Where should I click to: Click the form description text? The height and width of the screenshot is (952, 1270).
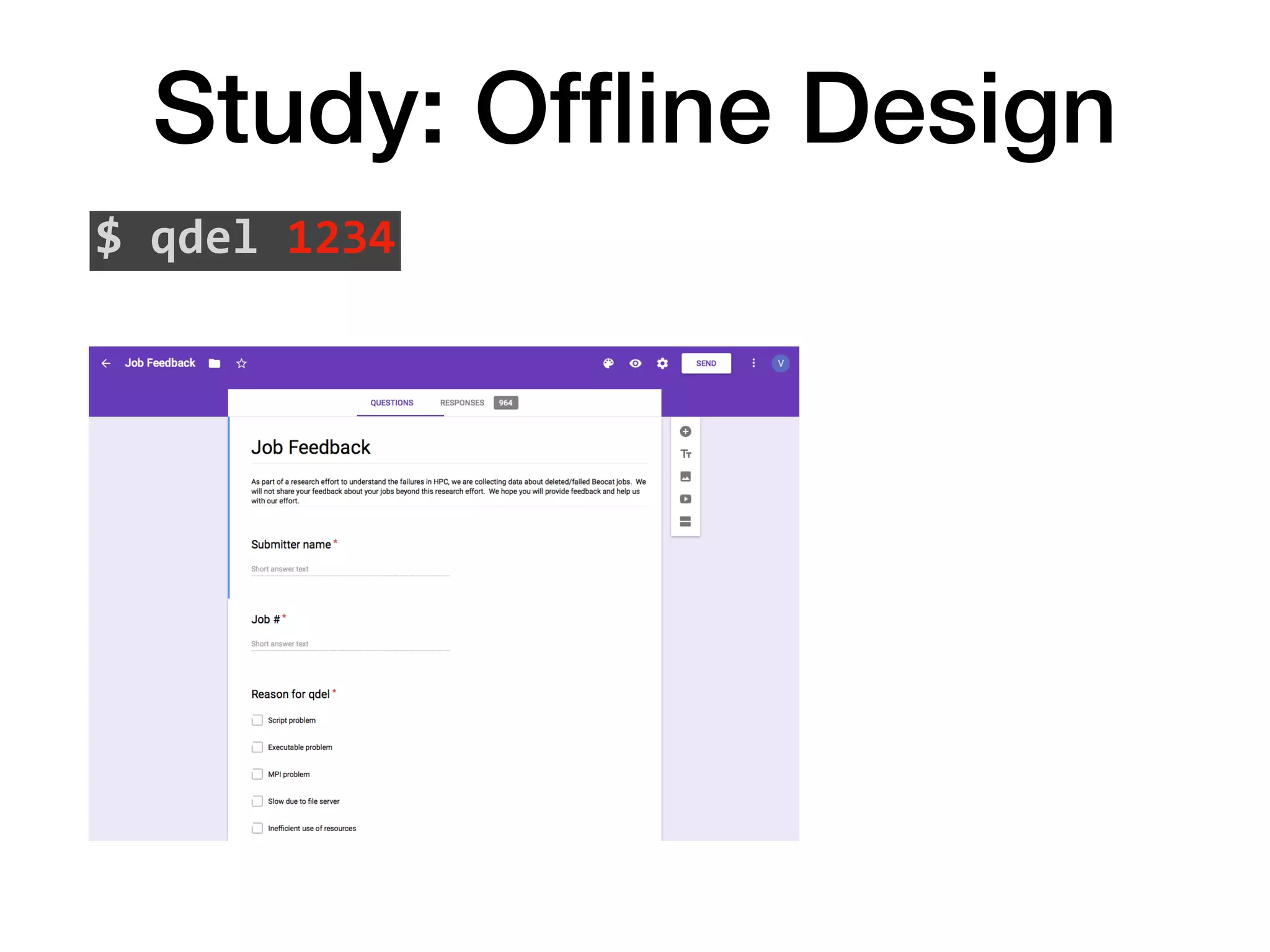[449, 491]
